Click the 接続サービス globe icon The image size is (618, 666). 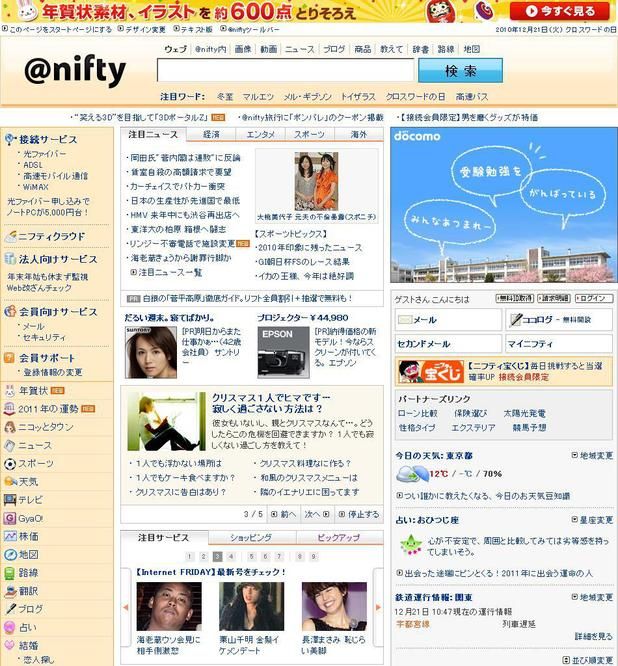(x=10, y=139)
